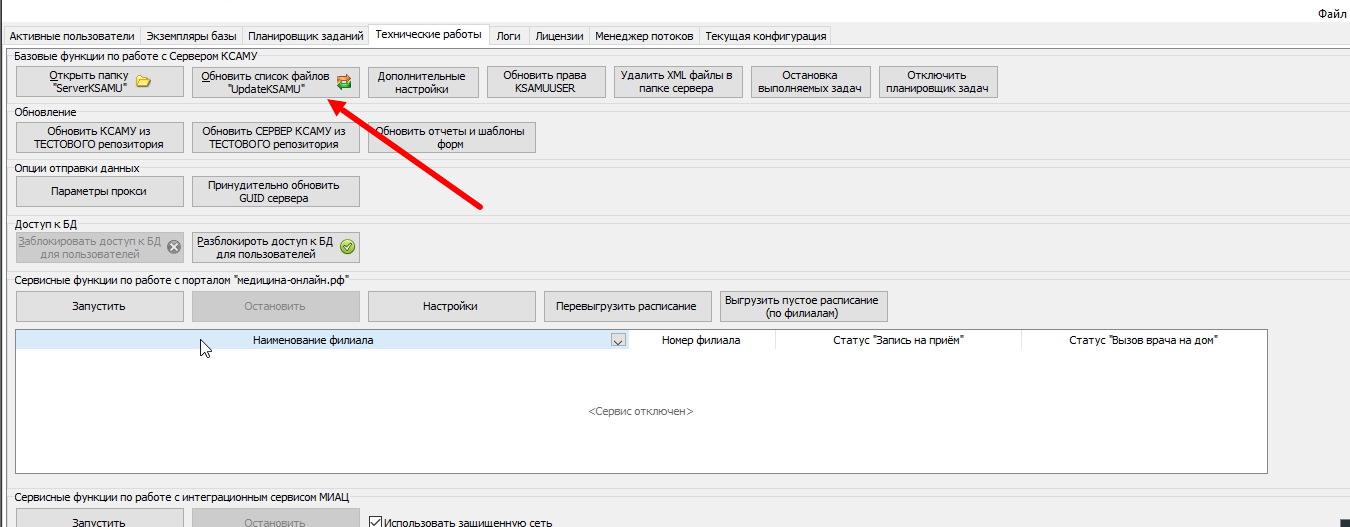Switch to "Лицензии" tab

pyautogui.click(x=559, y=36)
